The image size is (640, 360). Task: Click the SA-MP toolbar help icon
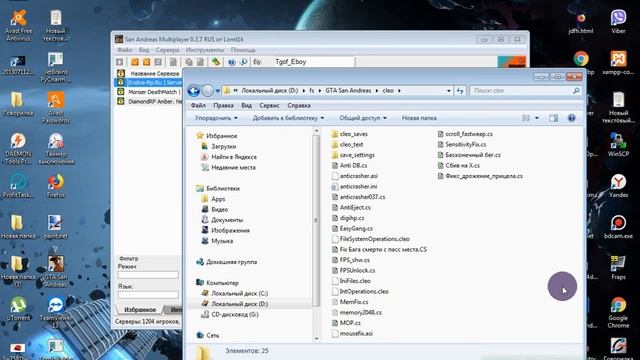click(x=231, y=62)
